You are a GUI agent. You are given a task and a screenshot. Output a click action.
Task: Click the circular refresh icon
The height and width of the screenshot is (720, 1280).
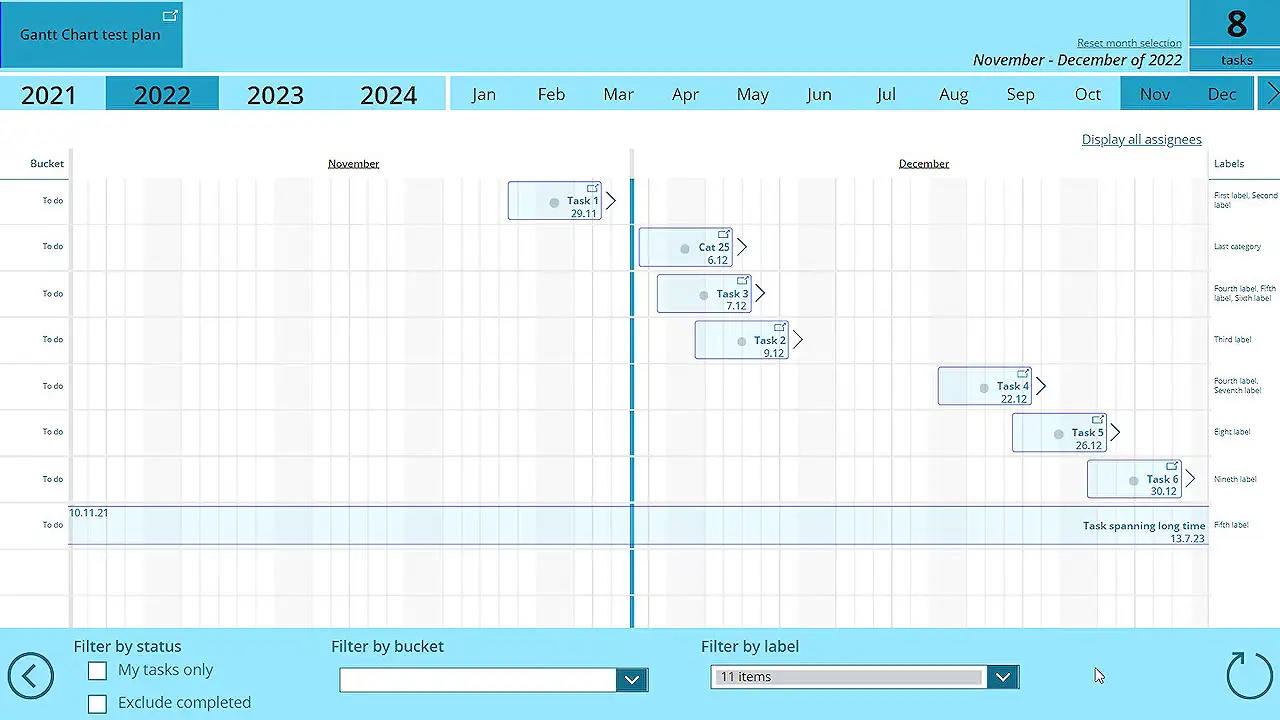click(1248, 676)
